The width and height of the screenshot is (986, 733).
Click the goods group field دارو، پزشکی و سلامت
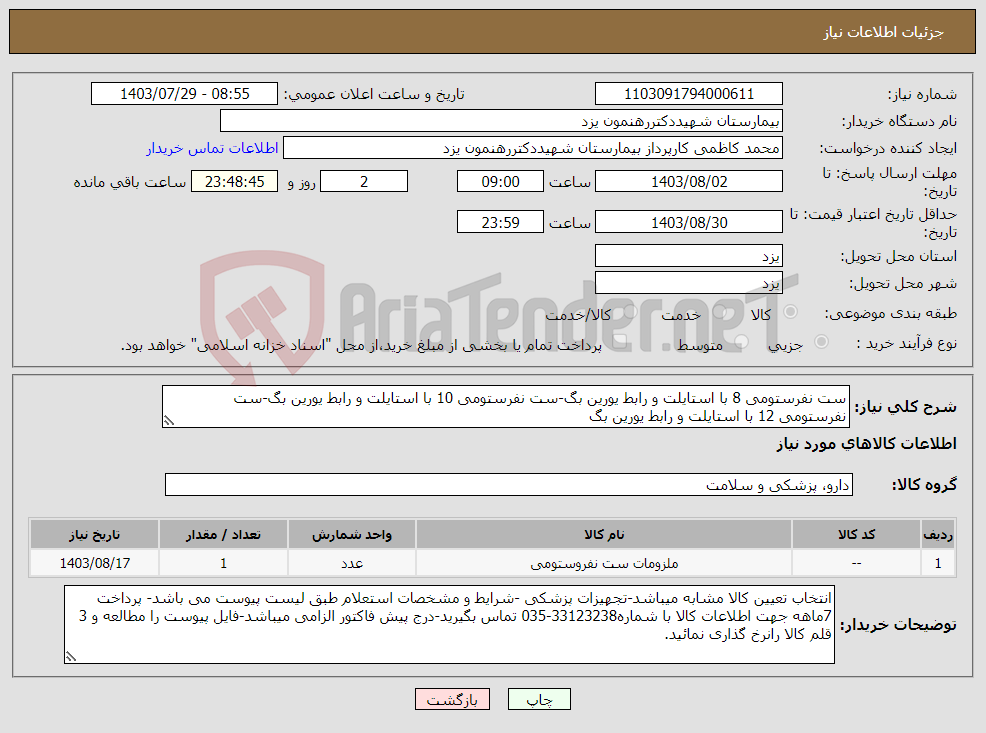point(509,485)
